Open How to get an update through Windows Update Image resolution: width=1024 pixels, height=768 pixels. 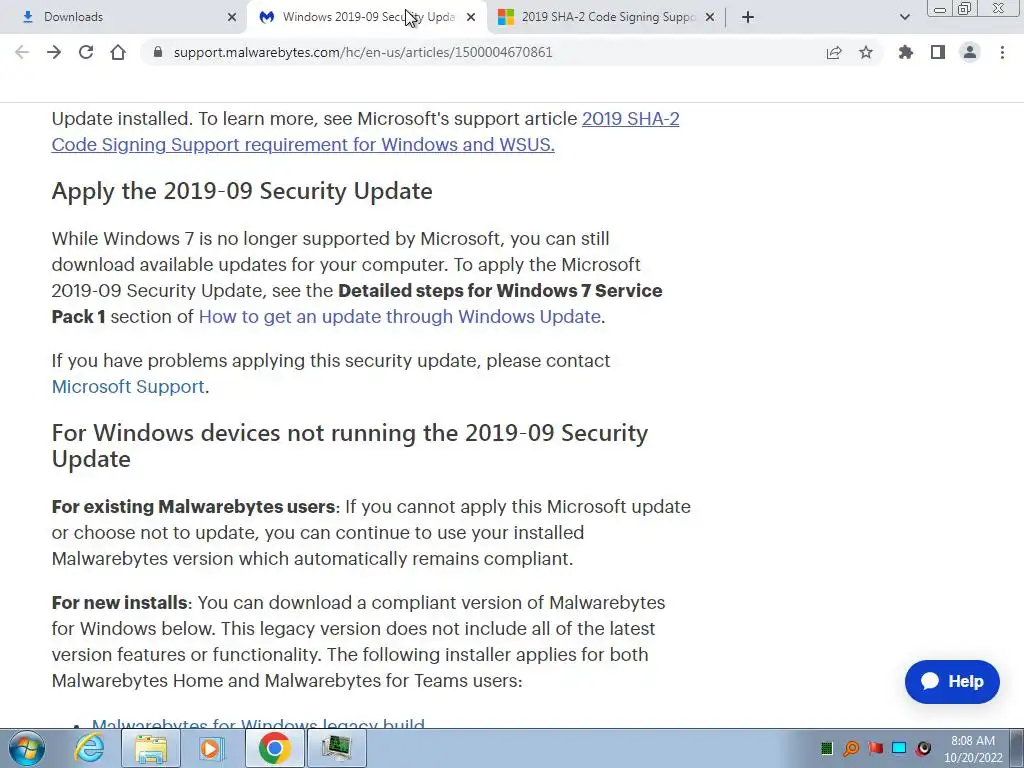point(400,317)
